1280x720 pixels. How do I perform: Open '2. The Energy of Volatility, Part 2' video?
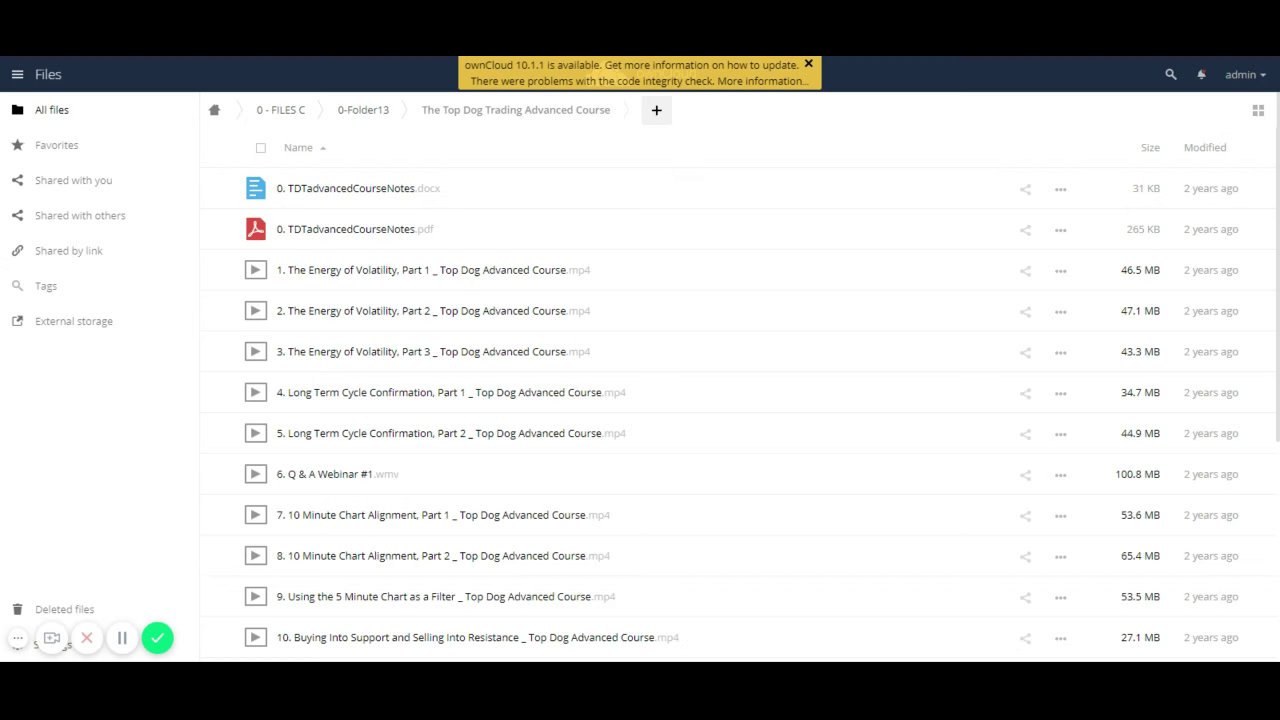click(x=433, y=311)
